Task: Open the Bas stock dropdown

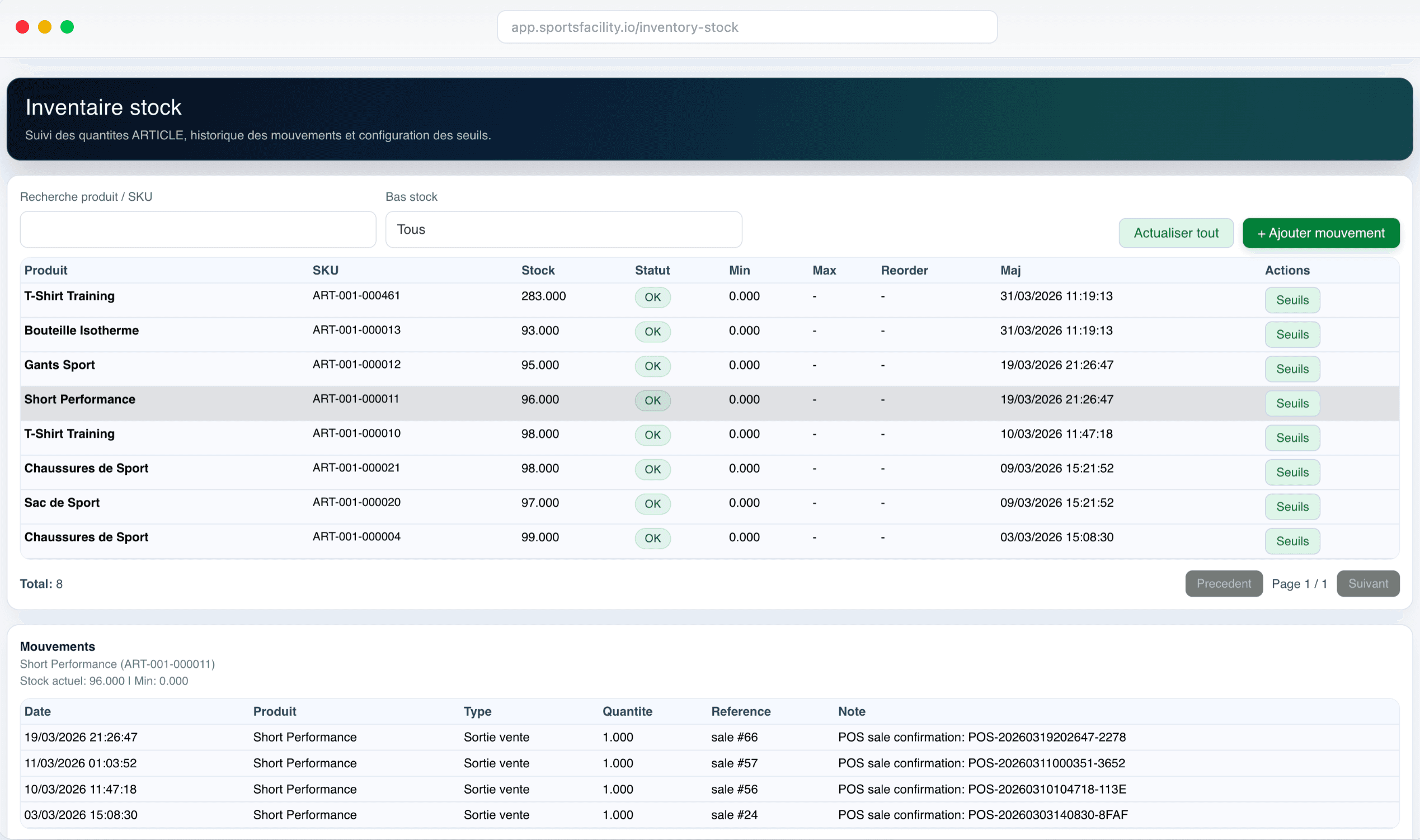Action: (563, 230)
